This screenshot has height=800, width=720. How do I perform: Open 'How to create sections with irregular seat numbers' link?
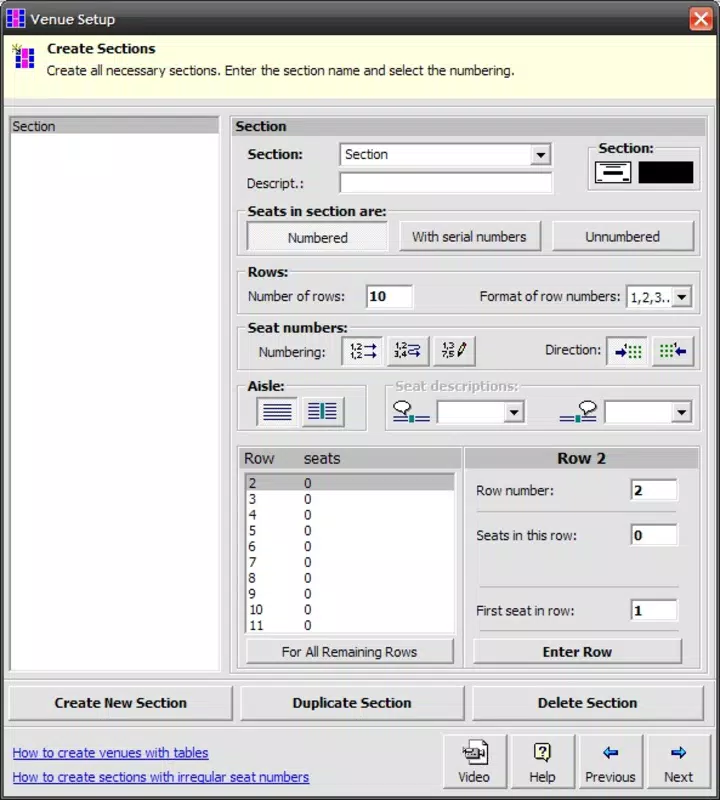[x=161, y=777]
